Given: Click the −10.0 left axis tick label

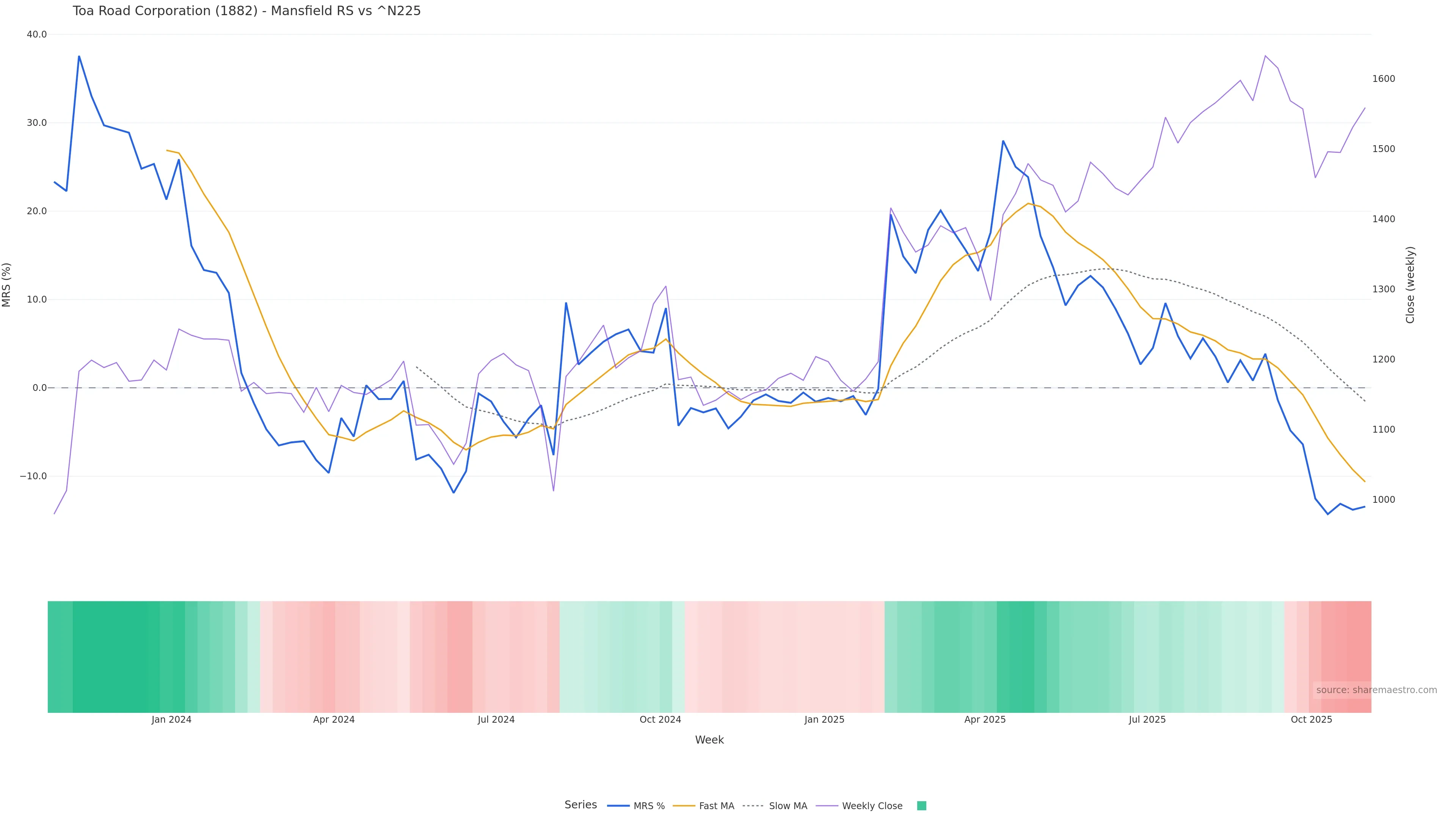Looking at the screenshot, I should coord(33,476).
